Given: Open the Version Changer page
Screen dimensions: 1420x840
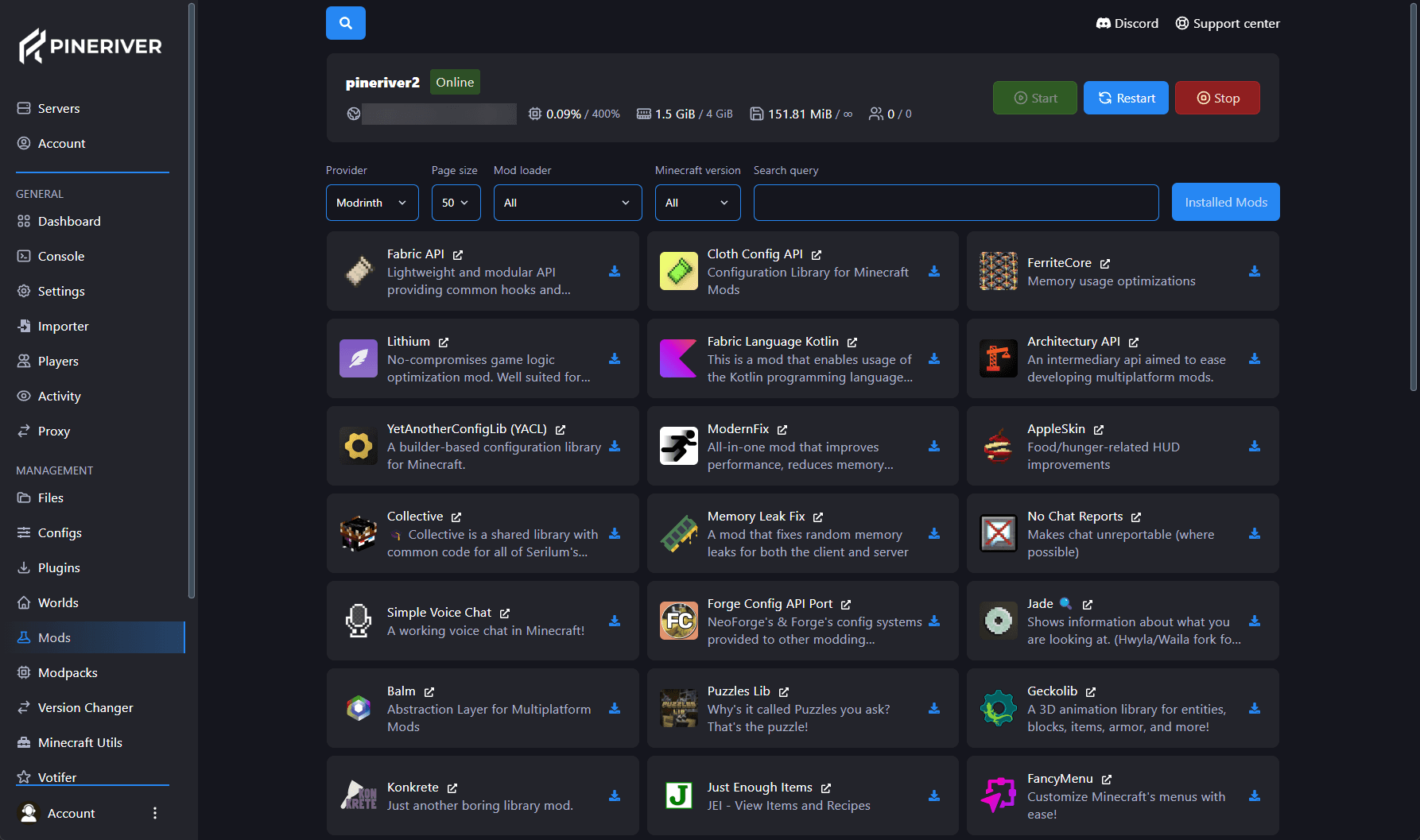Looking at the screenshot, I should click(85, 707).
